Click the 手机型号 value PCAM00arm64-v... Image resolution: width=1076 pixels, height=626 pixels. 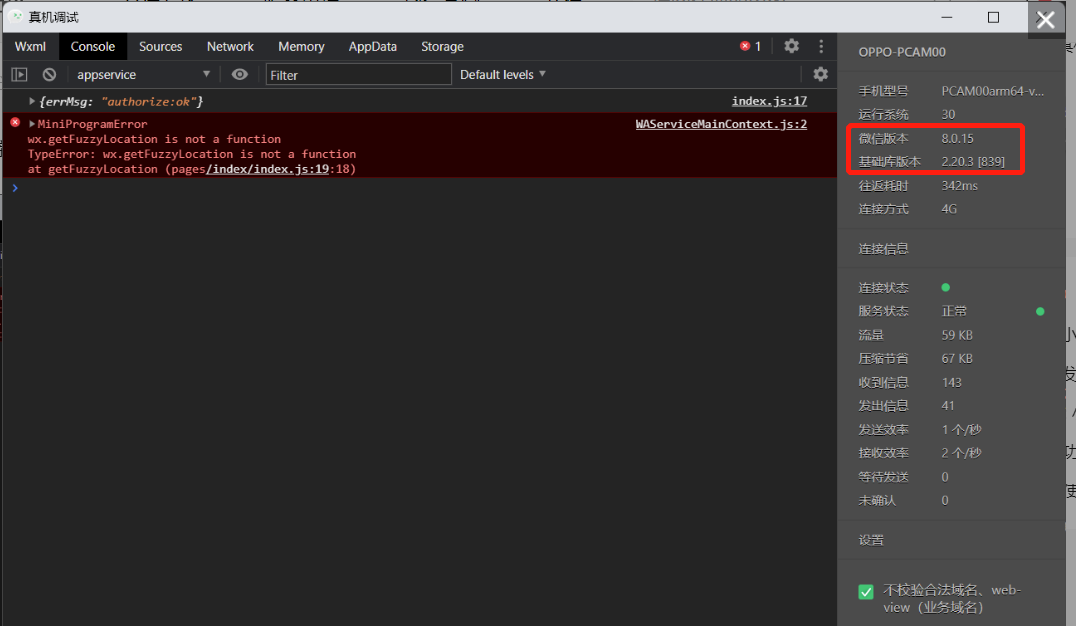tap(992, 91)
